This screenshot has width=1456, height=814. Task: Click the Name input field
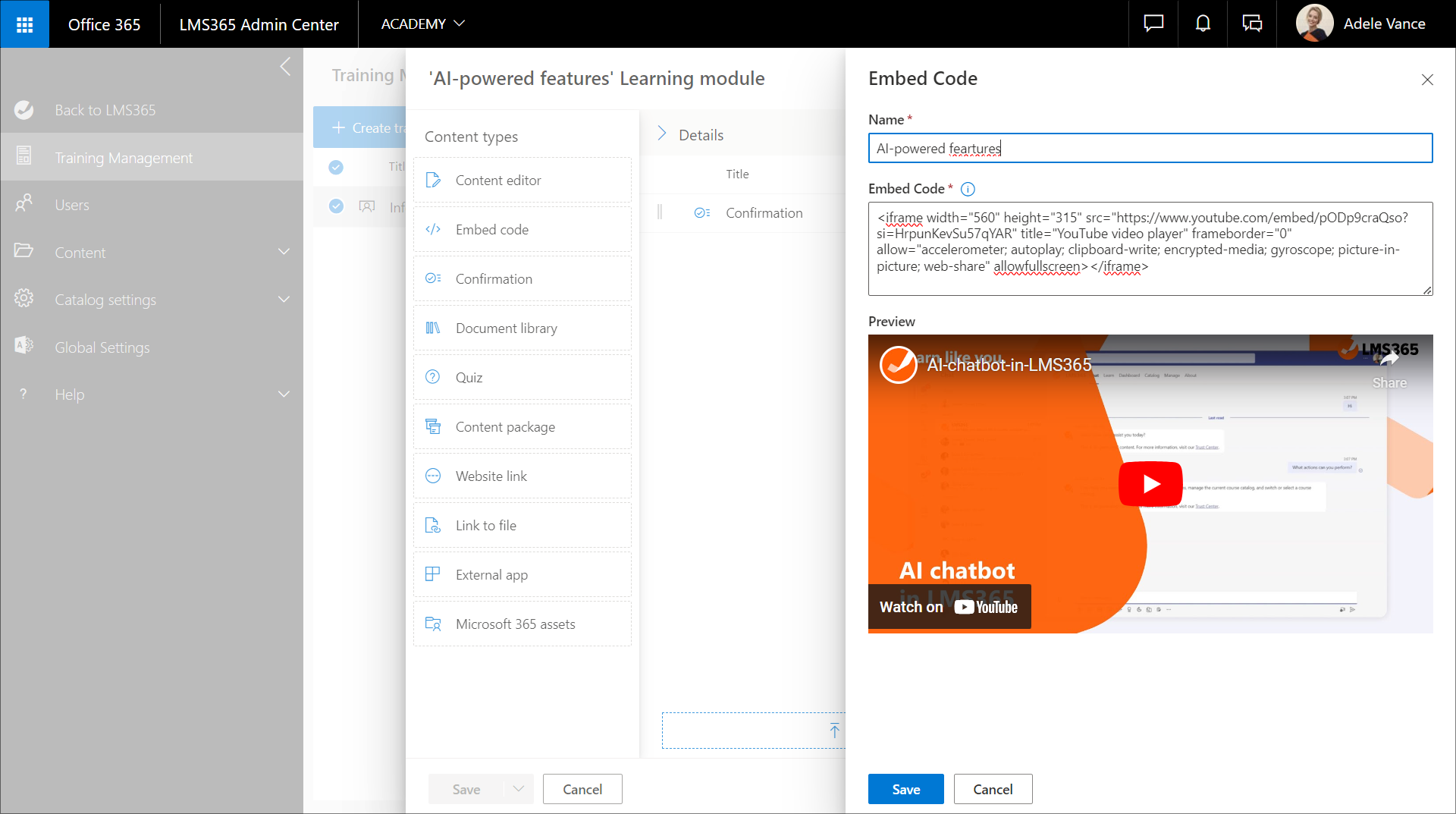(1150, 149)
